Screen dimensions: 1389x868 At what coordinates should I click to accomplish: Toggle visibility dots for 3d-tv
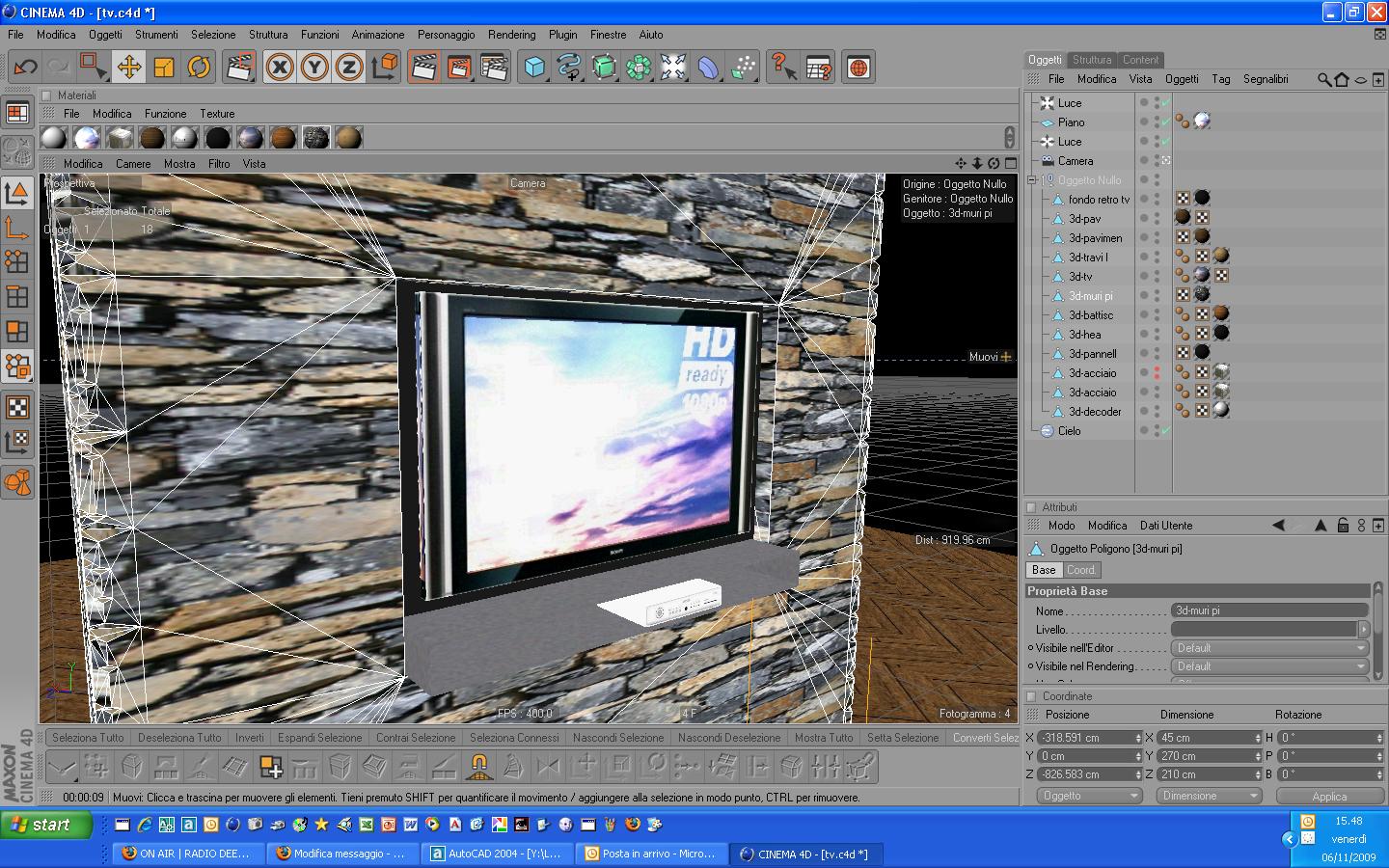[1157, 277]
